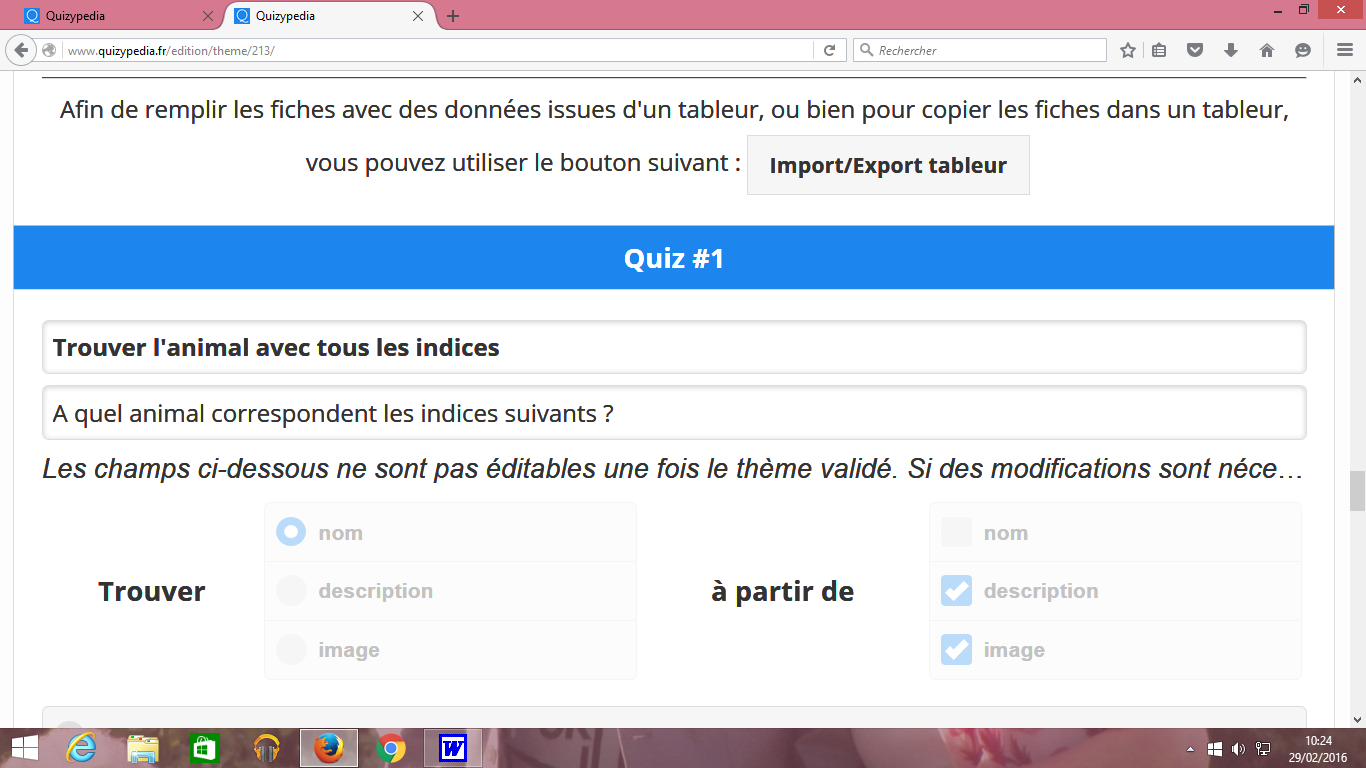Open the Firefox downloads arrow icon
This screenshot has height=768, width=1366.
tap(1231, 50)
